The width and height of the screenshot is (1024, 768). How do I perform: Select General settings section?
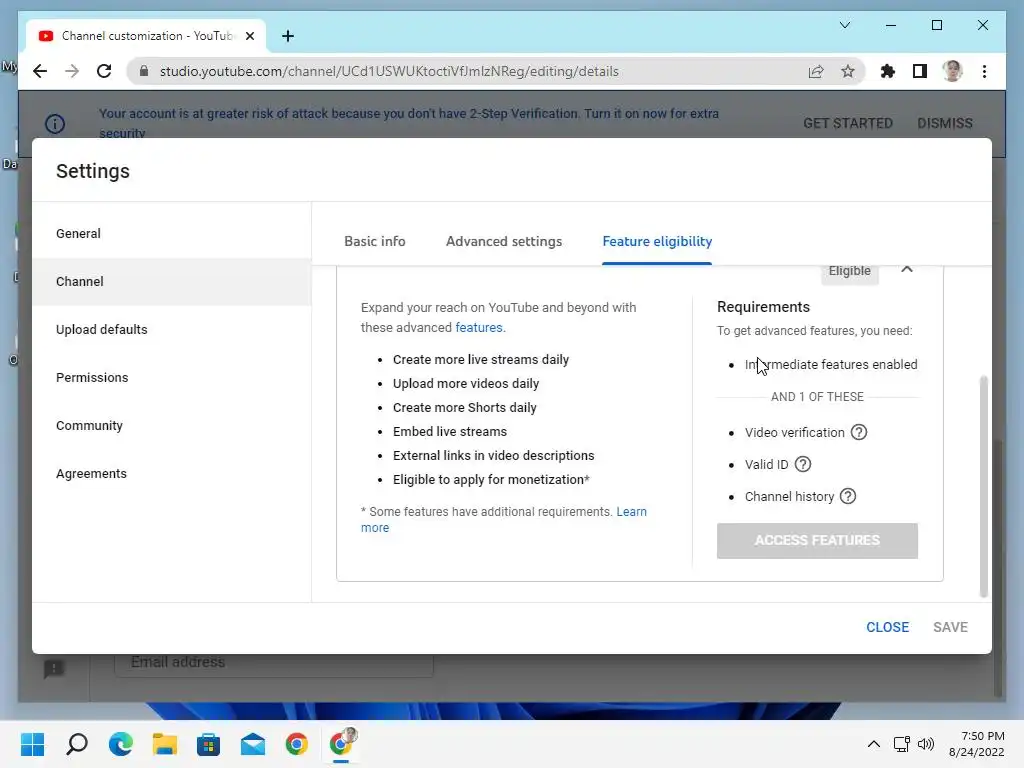(x=172, y=234)
